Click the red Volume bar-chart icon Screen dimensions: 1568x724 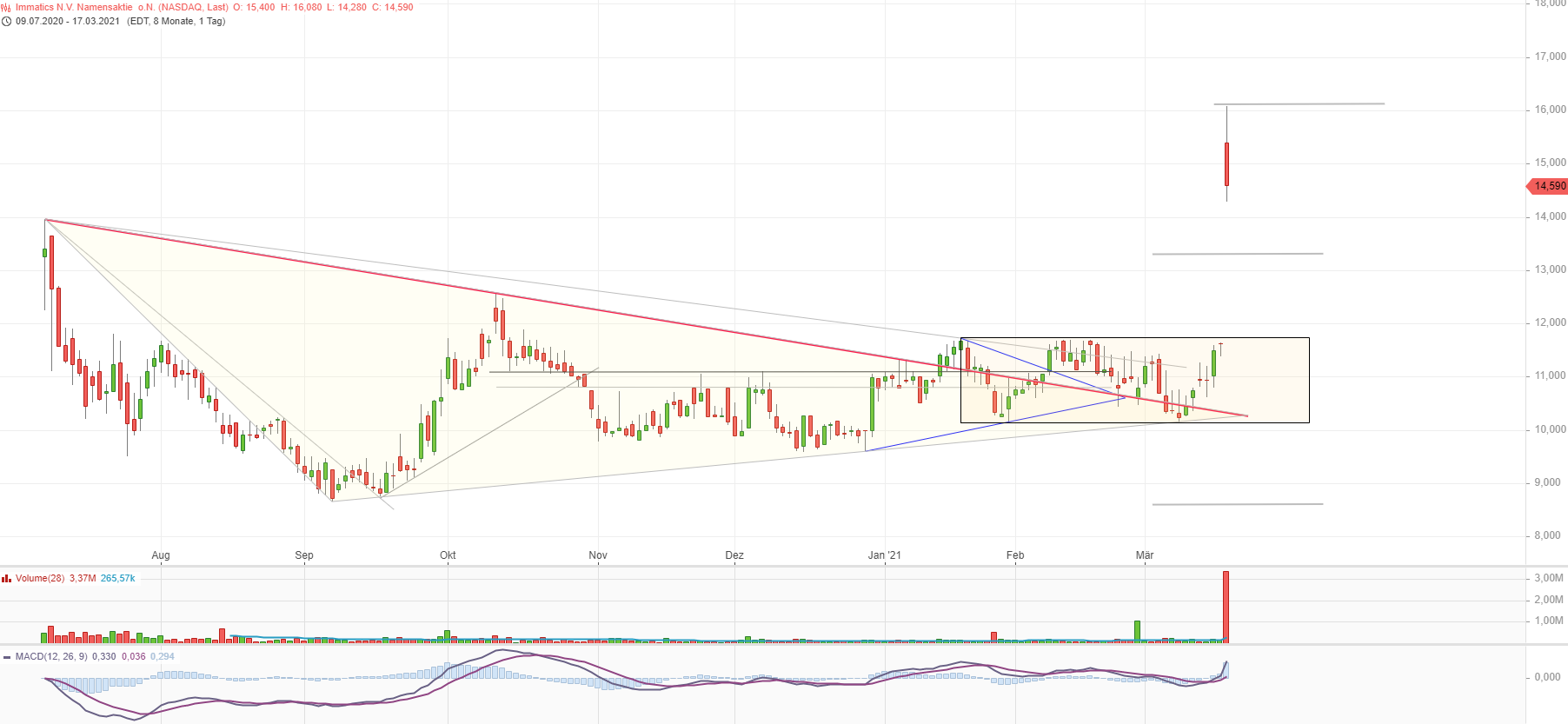(7, 578)
